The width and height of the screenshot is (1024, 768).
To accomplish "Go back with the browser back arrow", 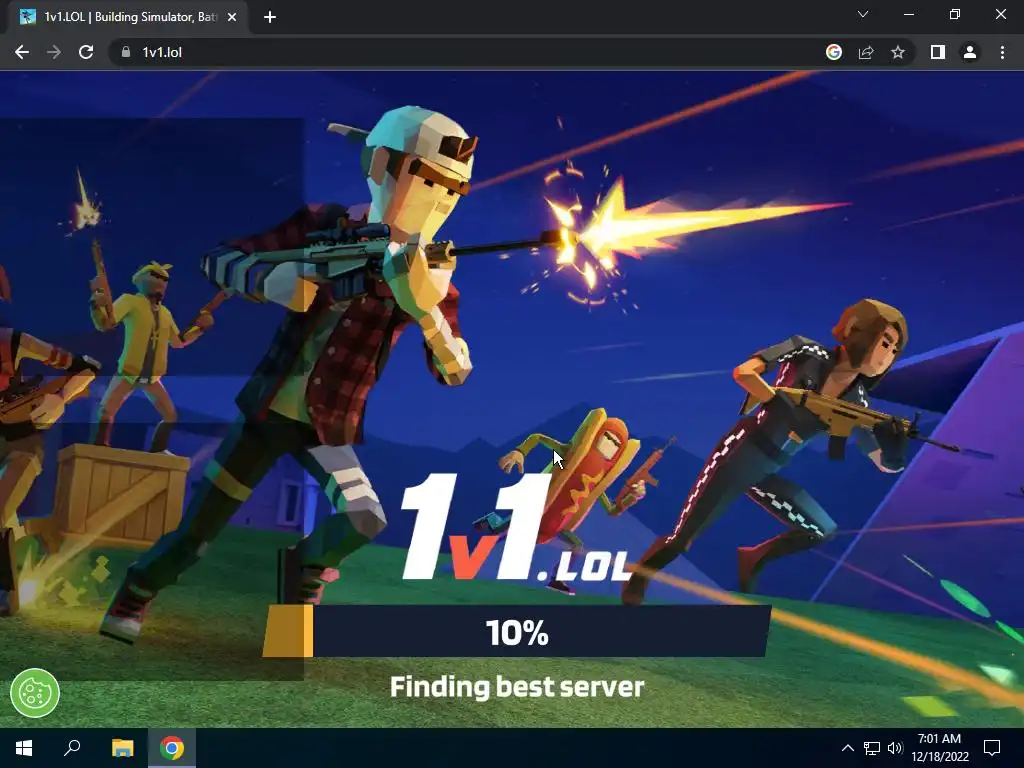I will (22, 52).
